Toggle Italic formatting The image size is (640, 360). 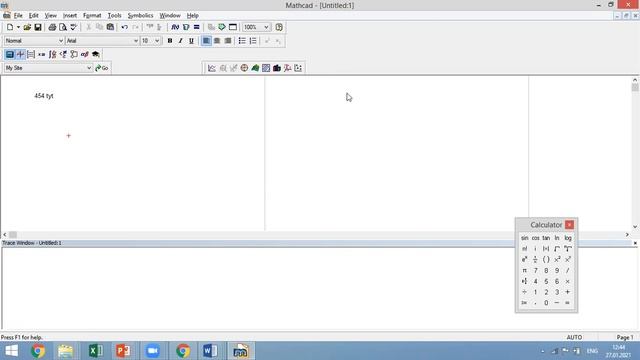point(180,41)
